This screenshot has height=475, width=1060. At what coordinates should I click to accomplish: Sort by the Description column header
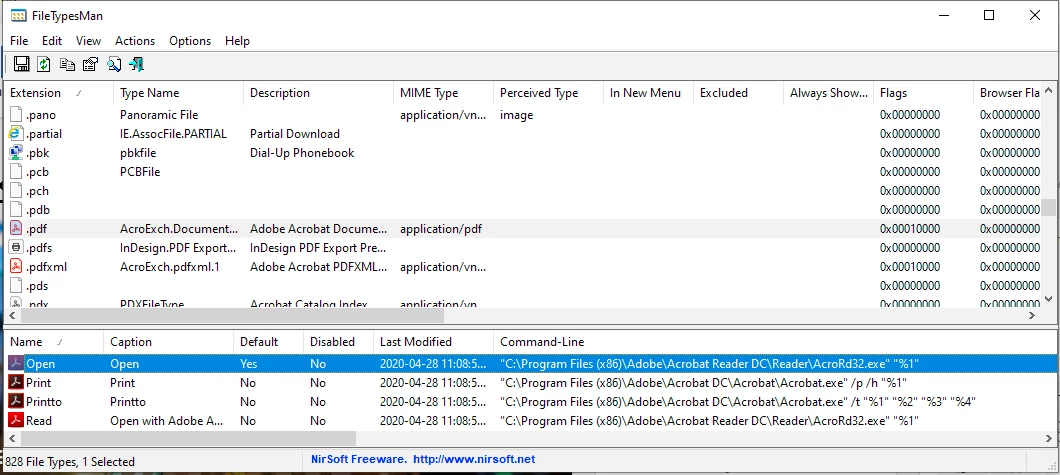tap(318, 93)
